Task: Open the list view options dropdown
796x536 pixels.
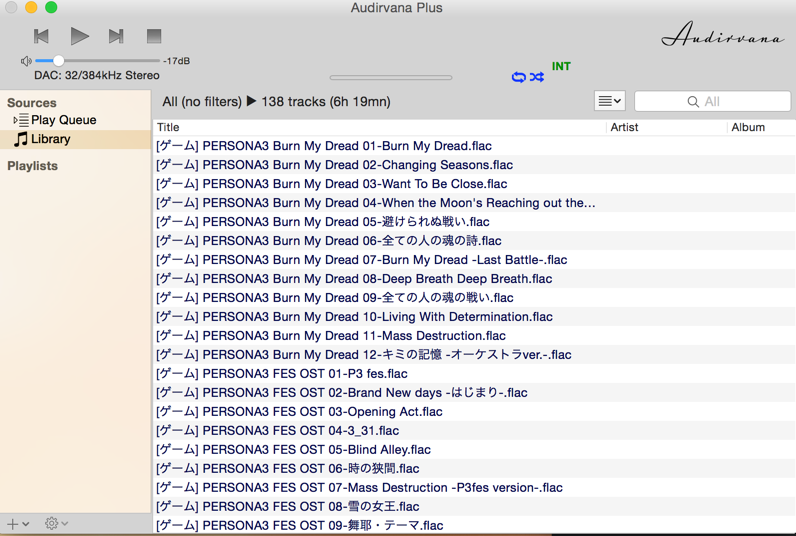Action: [x=610, y=101]
